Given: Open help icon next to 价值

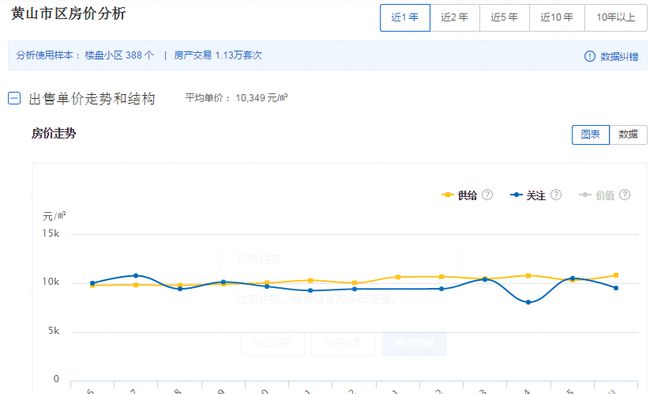Looking at the screenshot, I should pyautogui.click(x=625, y=195).
